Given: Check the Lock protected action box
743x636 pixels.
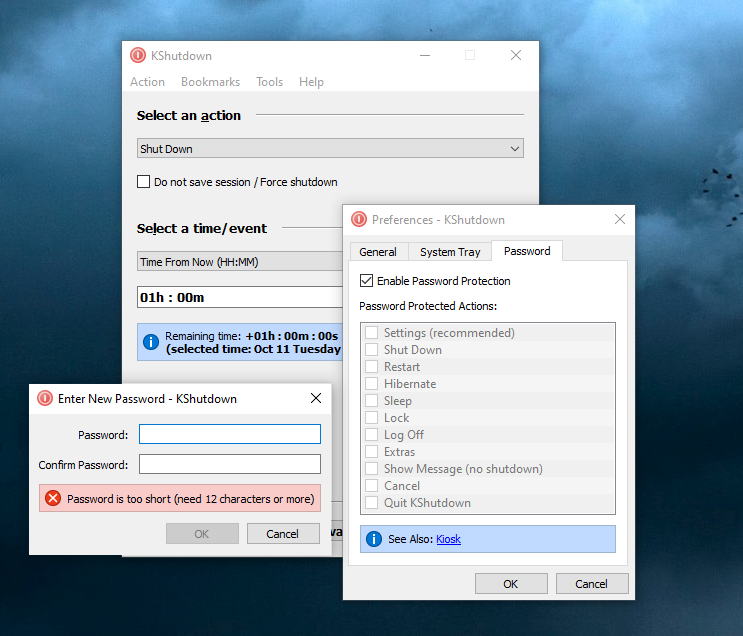Looking at the screenshot, I should pyautogui.click(x=372, y=418).
